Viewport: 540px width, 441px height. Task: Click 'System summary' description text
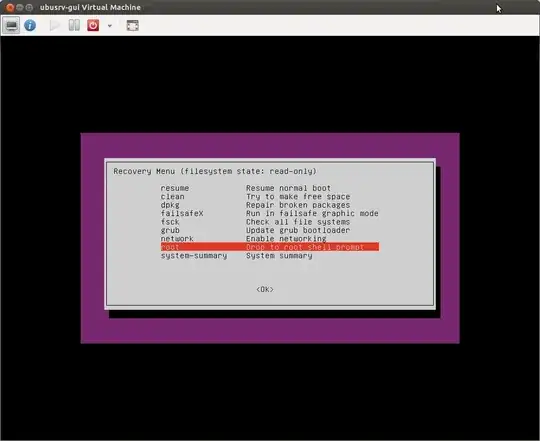pos(279,256)
